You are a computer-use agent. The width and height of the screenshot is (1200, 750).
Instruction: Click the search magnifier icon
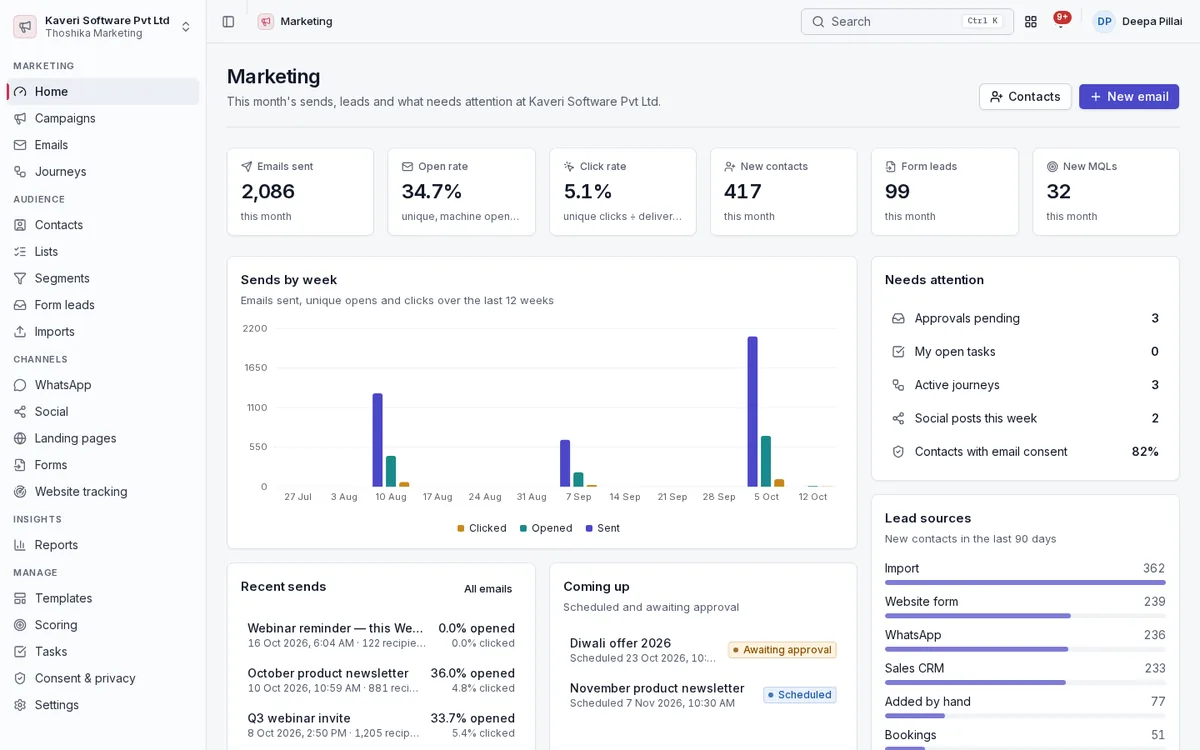[x=818, y=21]
